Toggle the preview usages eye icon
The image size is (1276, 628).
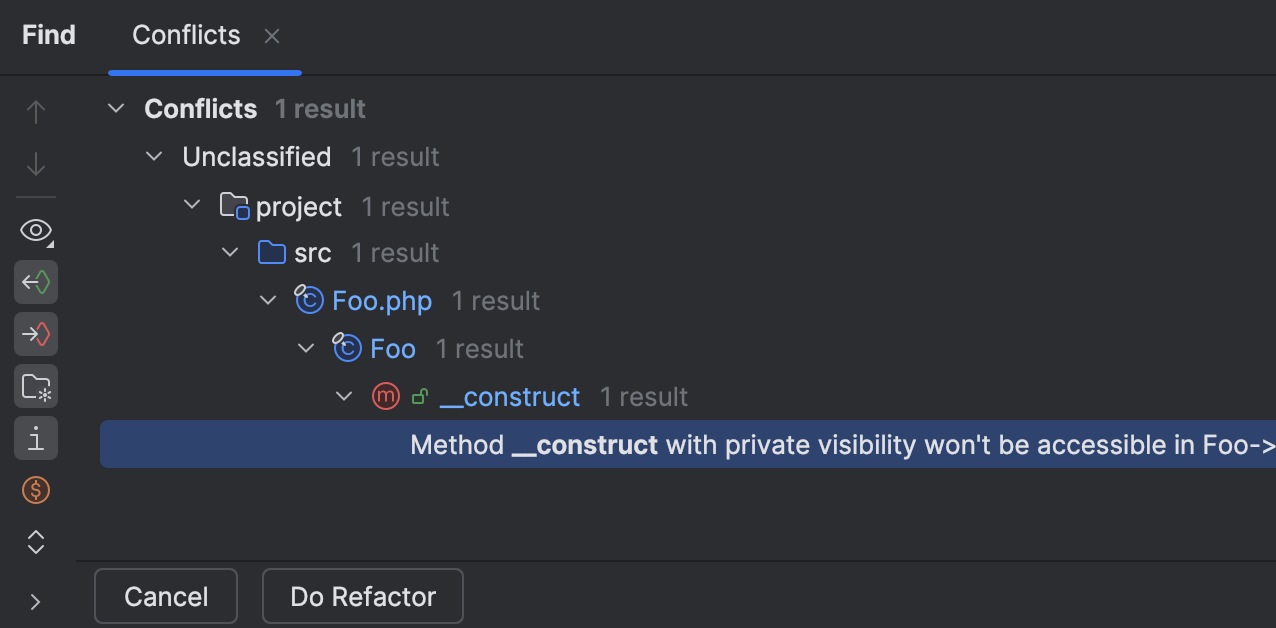pos(36,230)
